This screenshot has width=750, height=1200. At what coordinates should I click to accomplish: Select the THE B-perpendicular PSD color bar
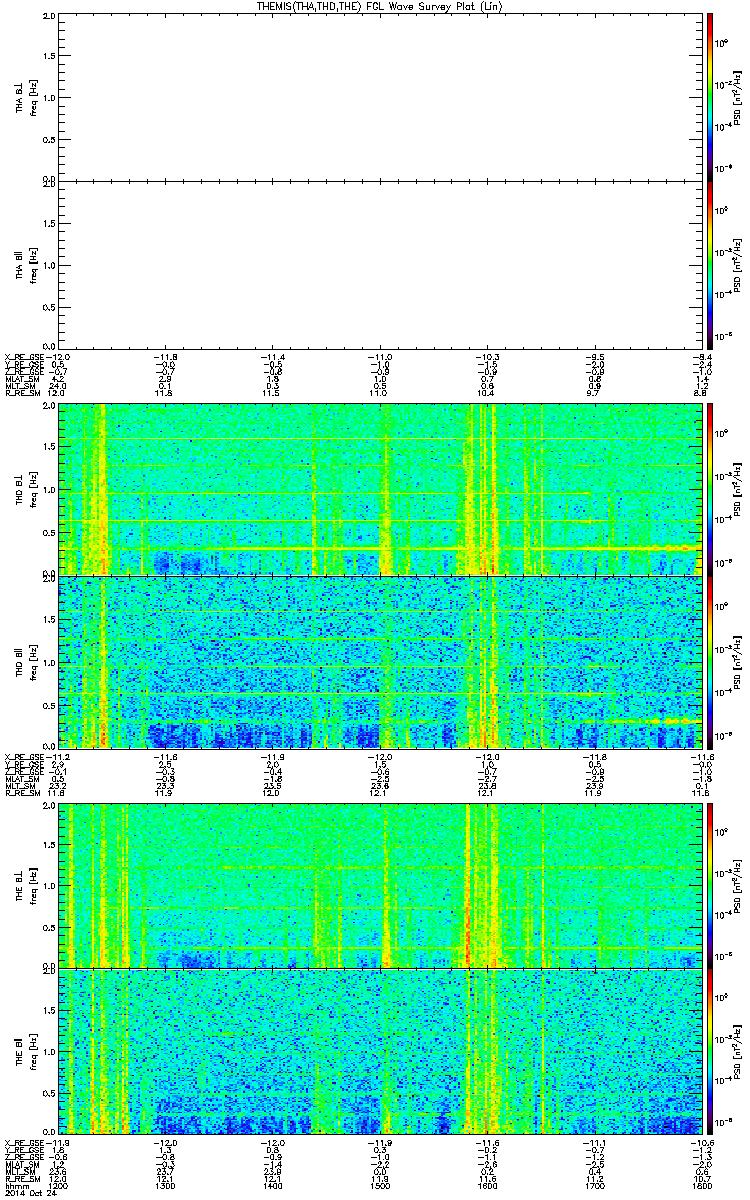[710, 884]
